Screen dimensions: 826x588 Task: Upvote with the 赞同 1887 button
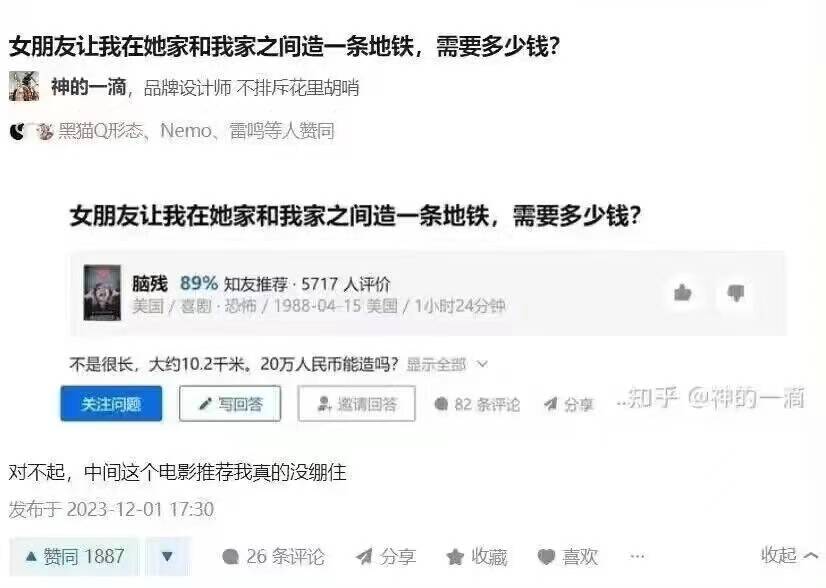(x=74, y=556)
